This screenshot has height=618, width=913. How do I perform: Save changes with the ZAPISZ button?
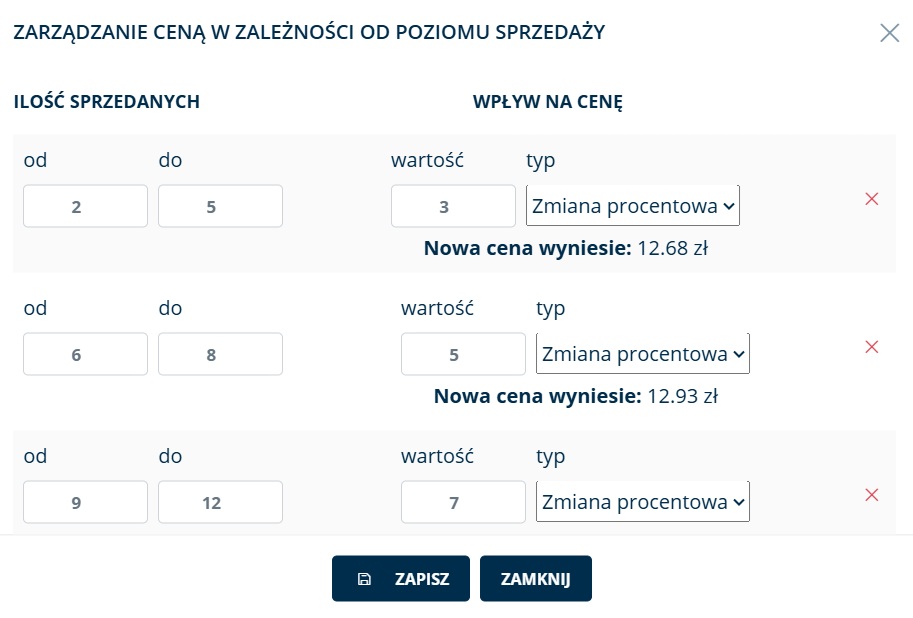[401, 578]
